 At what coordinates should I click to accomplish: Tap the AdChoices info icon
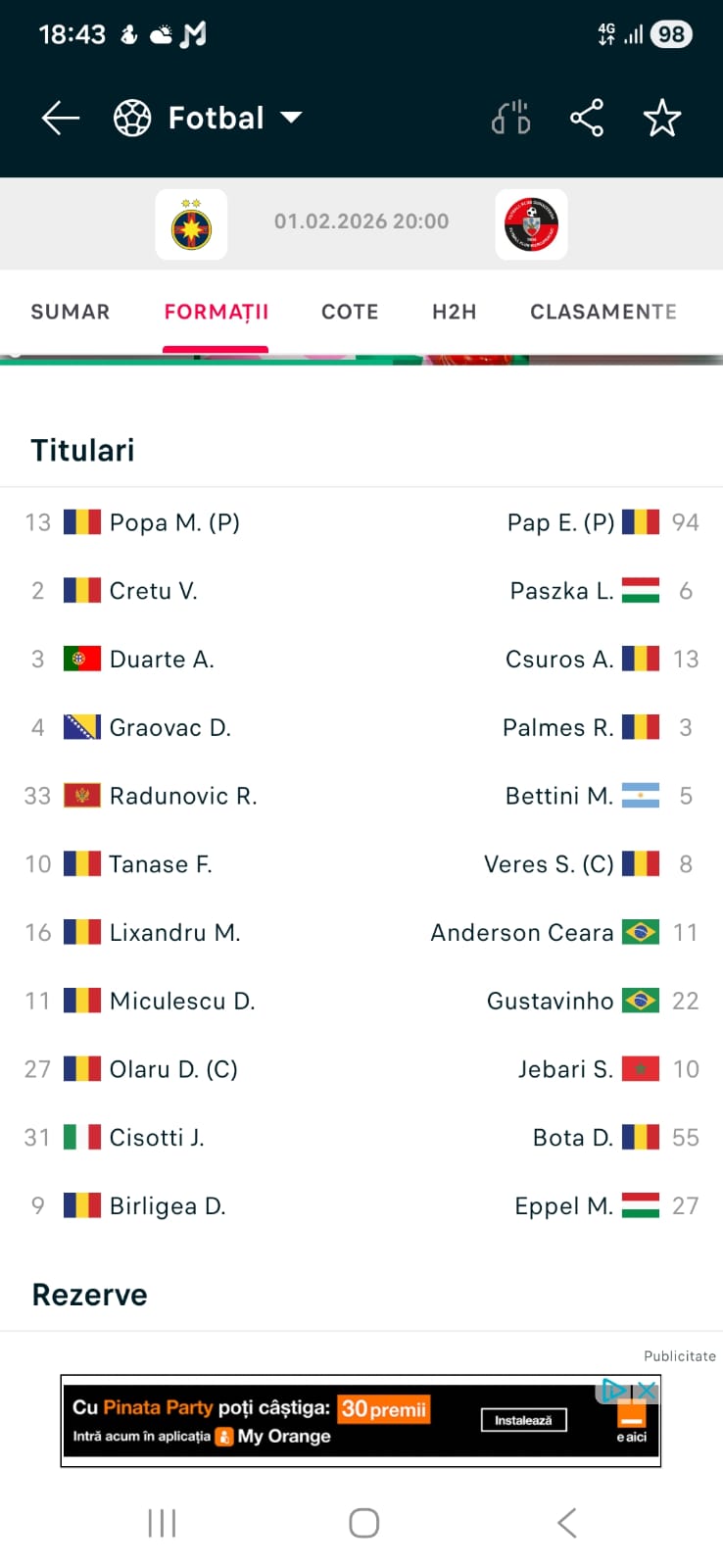(x=614, y=1390)
